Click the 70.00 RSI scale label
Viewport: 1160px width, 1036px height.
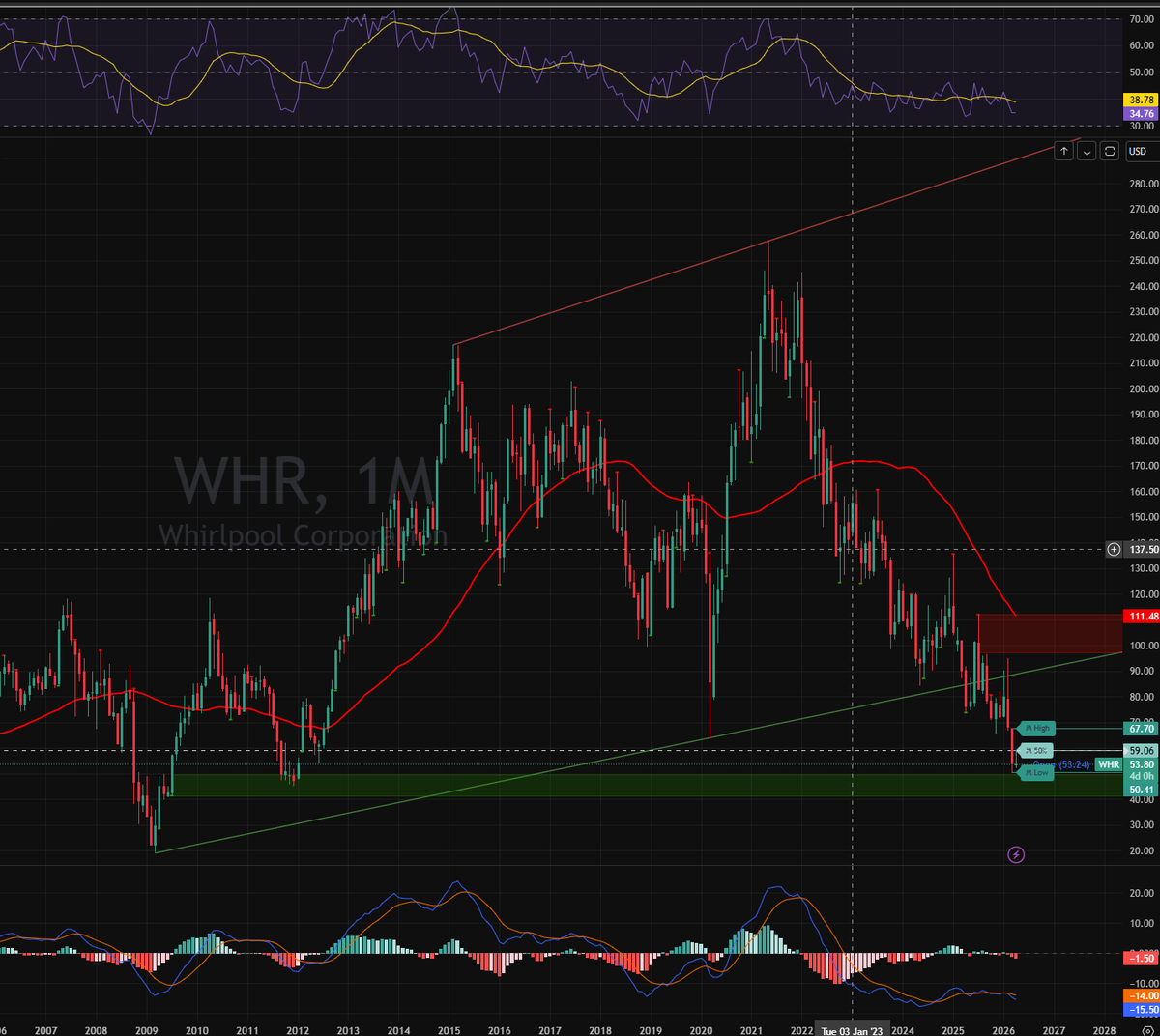tap(1143, 18)
